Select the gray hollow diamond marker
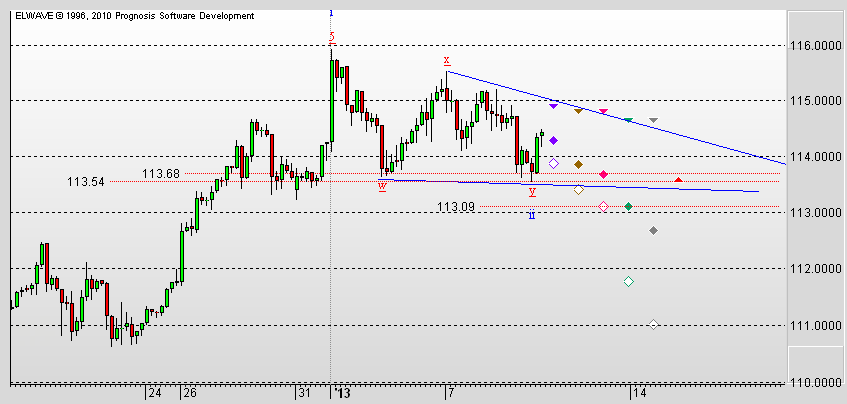 653,324
